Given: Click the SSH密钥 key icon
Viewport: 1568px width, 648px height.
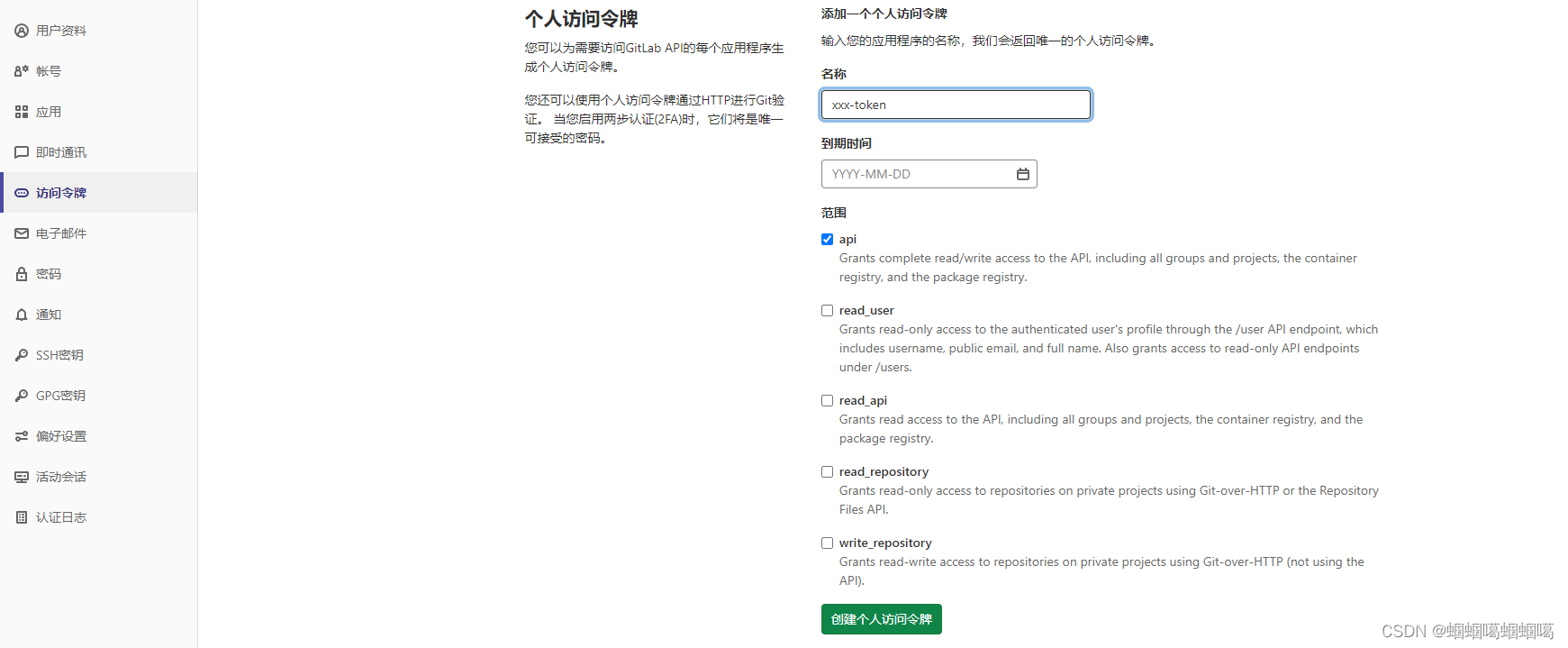Looking at the screenshot, I should [x=21, y=354].
